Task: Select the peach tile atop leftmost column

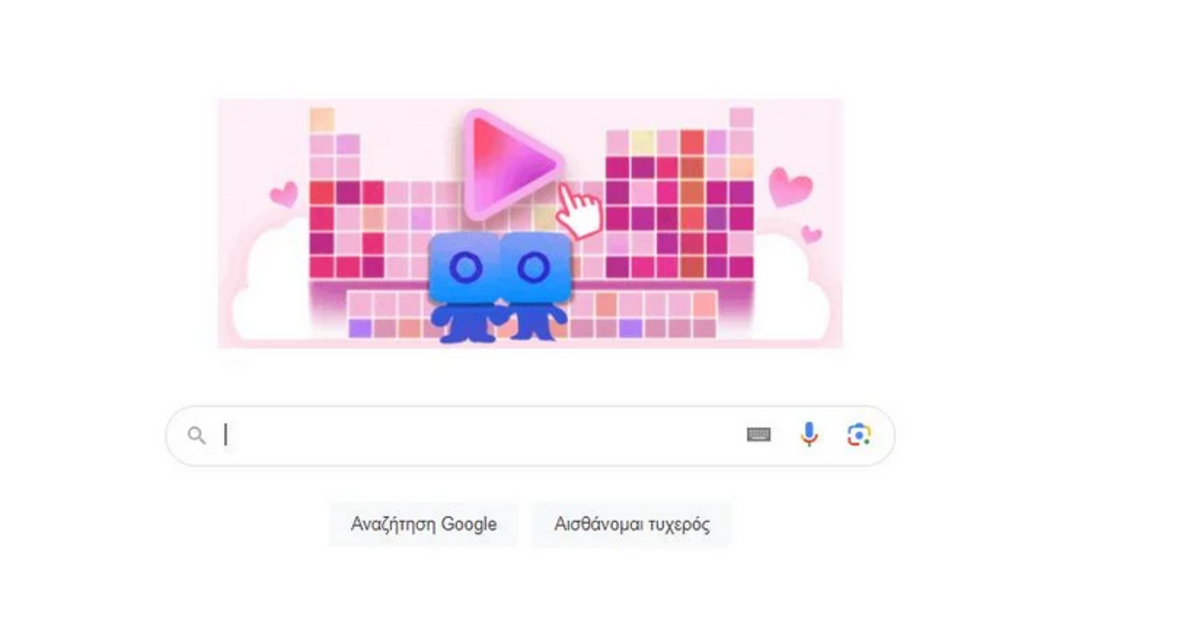Action: tap(321, 120)
